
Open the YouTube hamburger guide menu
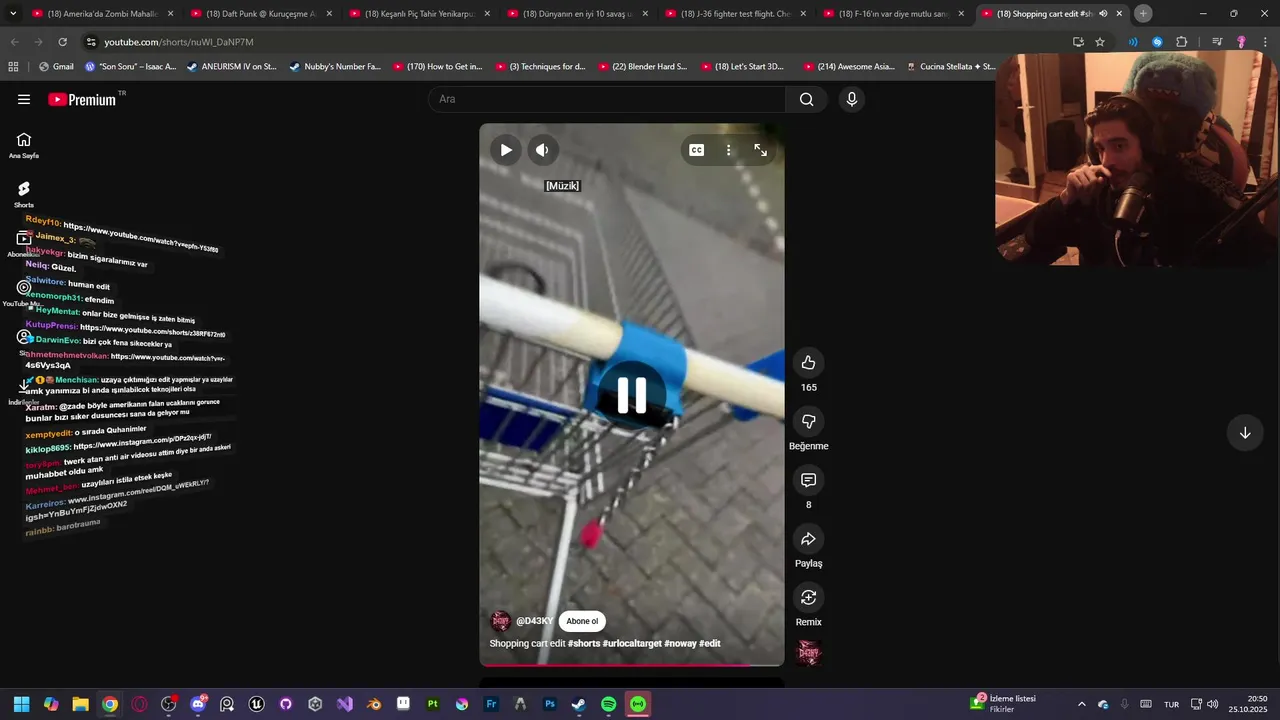pyautogui.click(x=24, y=99)
